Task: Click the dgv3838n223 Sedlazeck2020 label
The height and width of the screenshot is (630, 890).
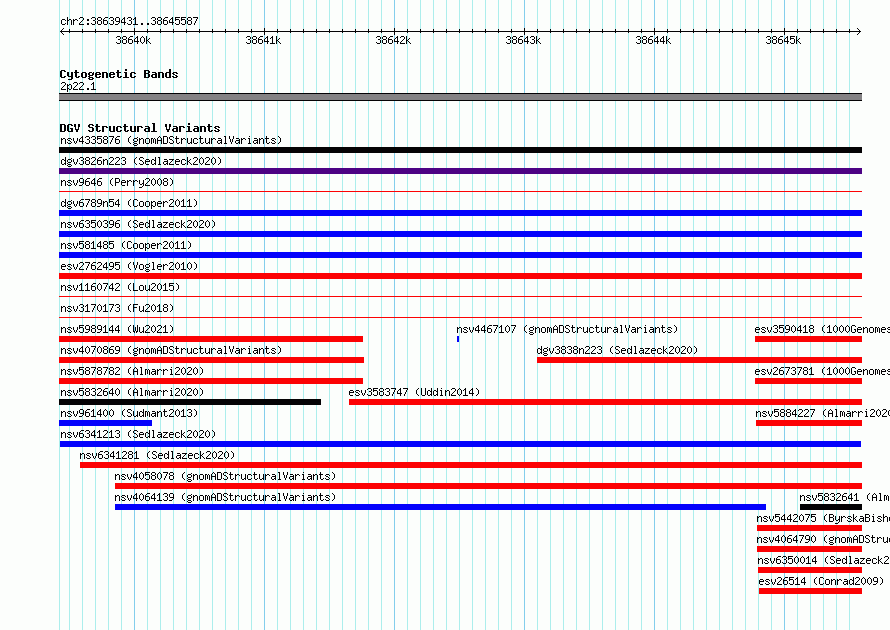Action: coord(617,350)
